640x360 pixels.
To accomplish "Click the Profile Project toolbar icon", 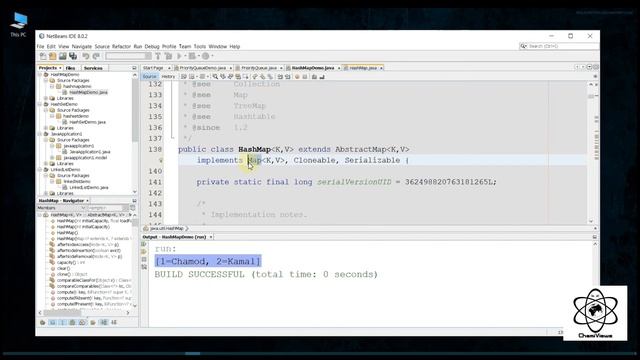I will [x=206, y=56].
